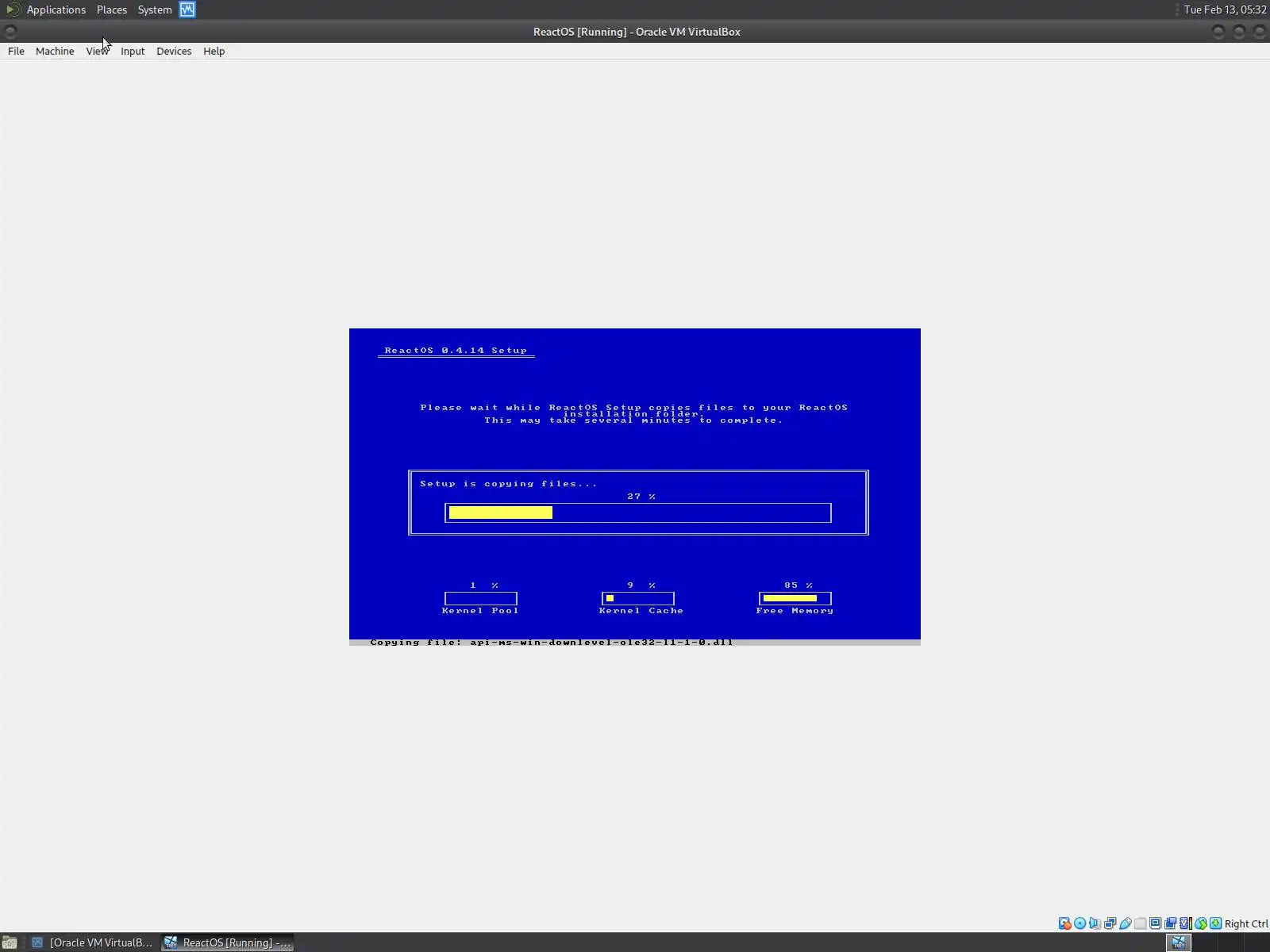Open the Input menu
Image resolution: width=1270 pixels, height=952 pixels.
pyautogui.click(x=133, y=52)
